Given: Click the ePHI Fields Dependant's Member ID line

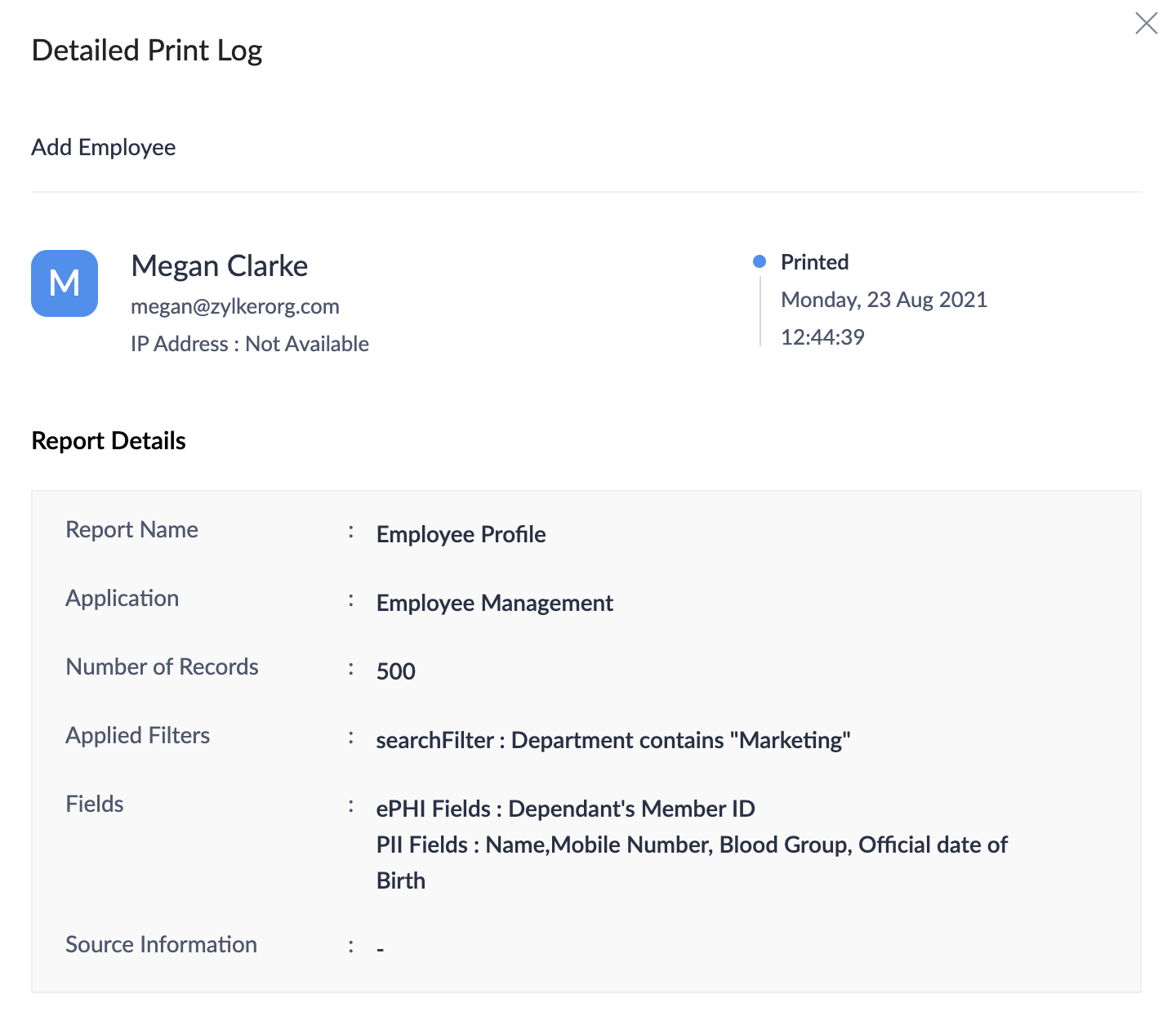Looking at the screenshot, I should 565,809.
